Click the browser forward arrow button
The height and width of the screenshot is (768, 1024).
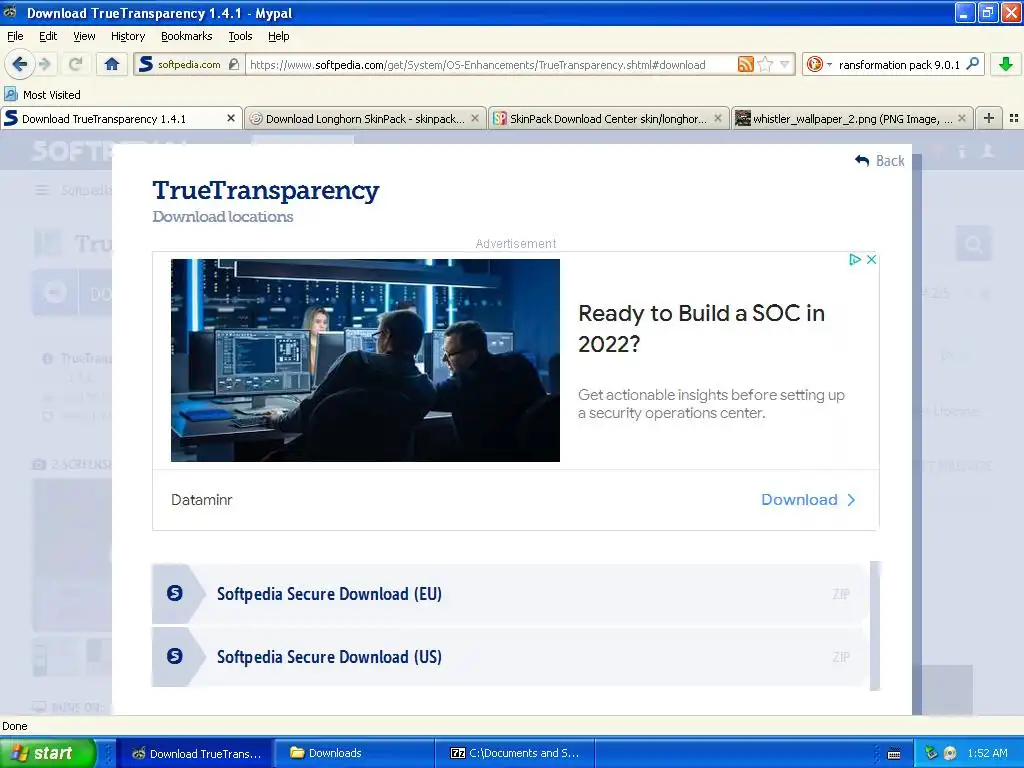pos(44,64)
